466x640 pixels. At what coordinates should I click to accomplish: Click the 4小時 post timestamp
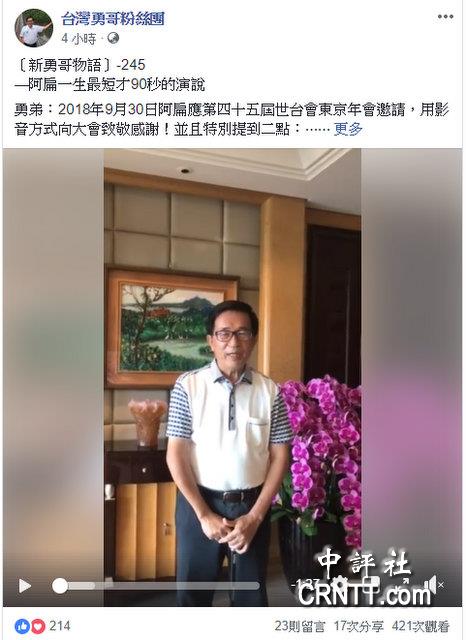79,39
